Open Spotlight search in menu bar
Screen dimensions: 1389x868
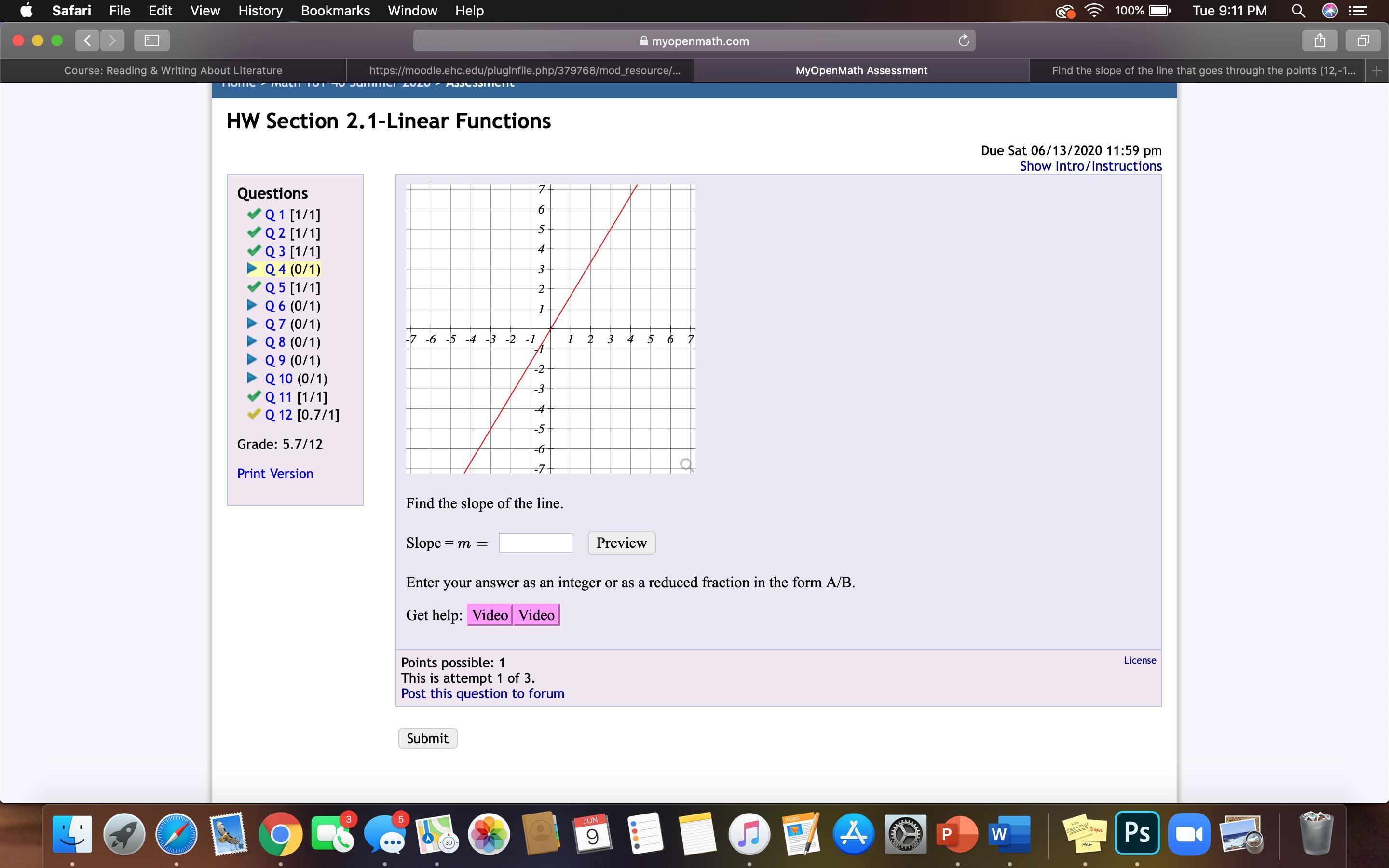(1298, 11)
